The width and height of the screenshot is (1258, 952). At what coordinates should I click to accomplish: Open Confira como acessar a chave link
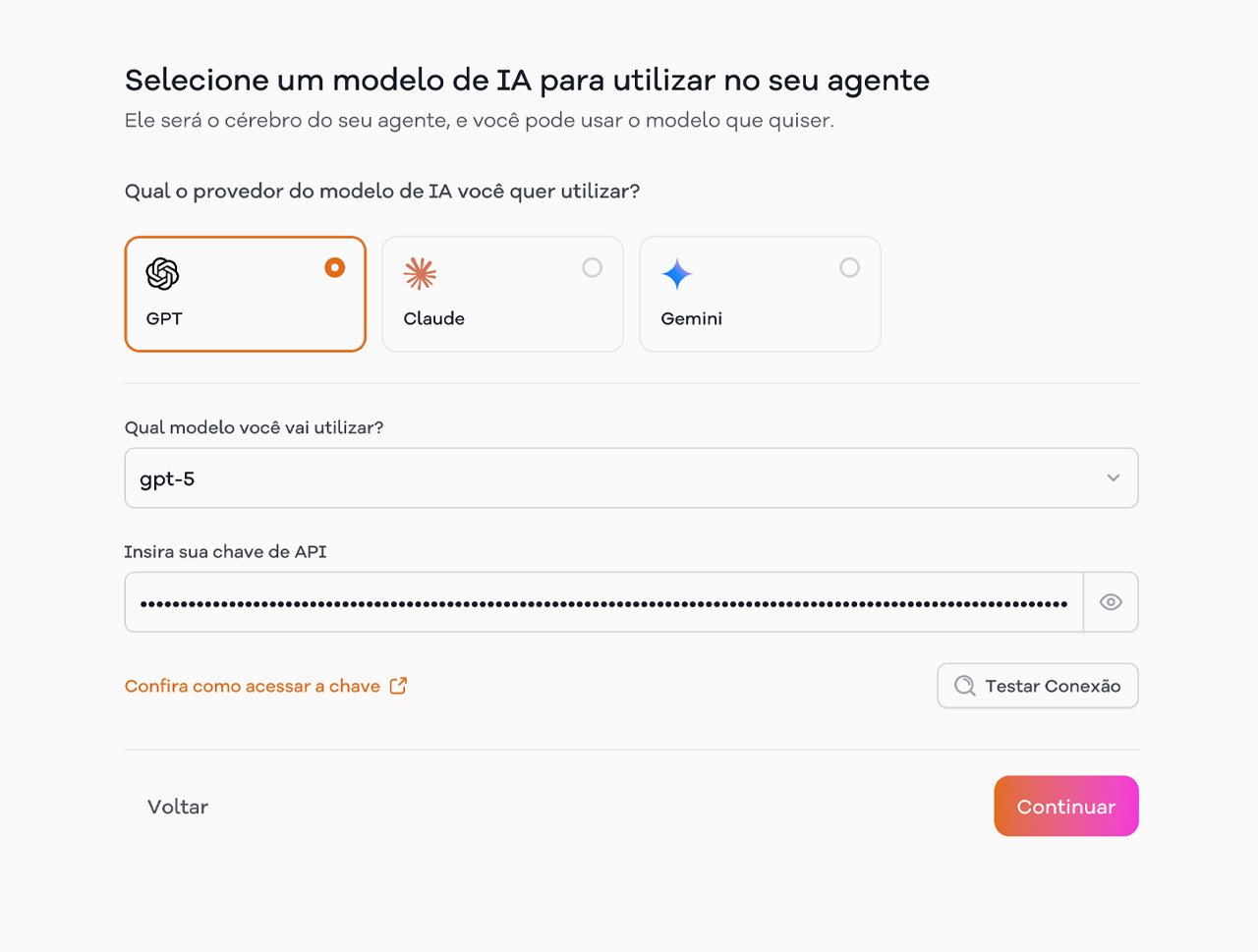pos(251,686)
